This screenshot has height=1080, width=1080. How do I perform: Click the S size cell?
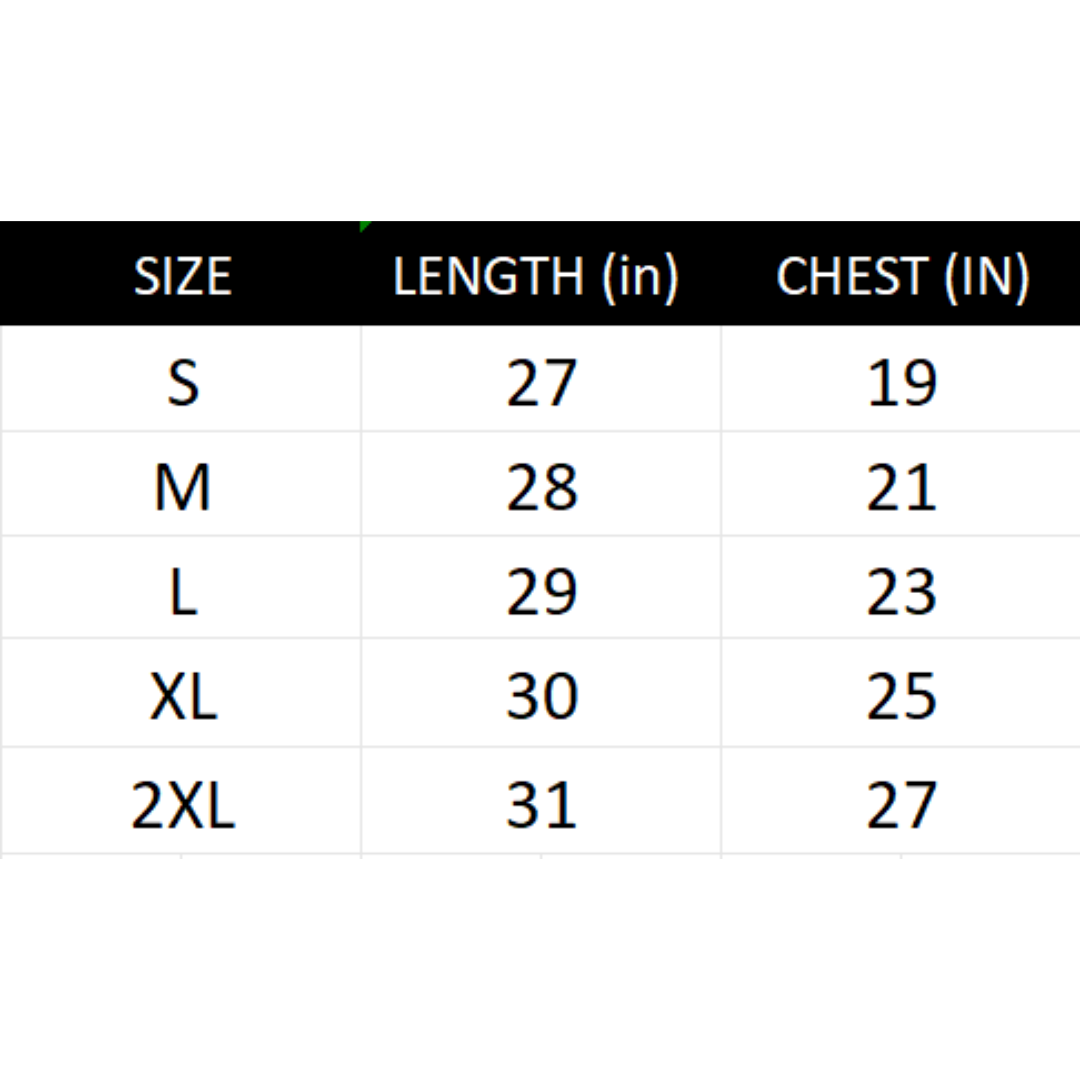pyautogui.click(x=182, y=382)
